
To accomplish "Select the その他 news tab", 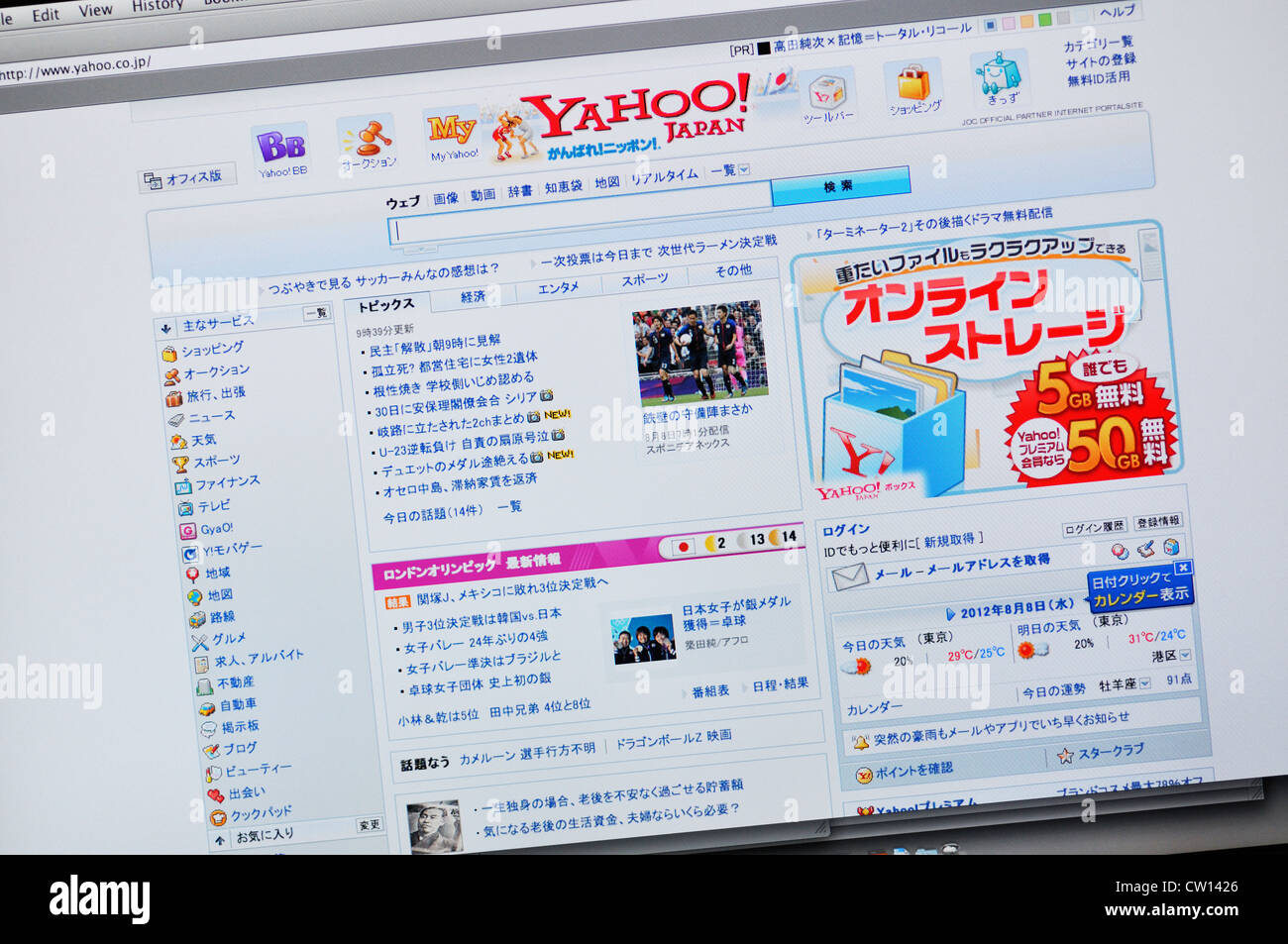I will pos(733,270).
